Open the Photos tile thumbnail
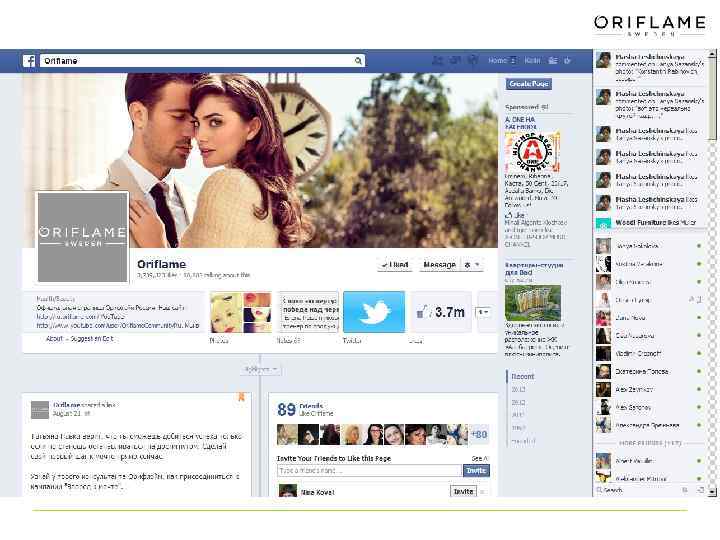This screenshot has width=720, height=540. pyautogui.click(x=241, y=312)
